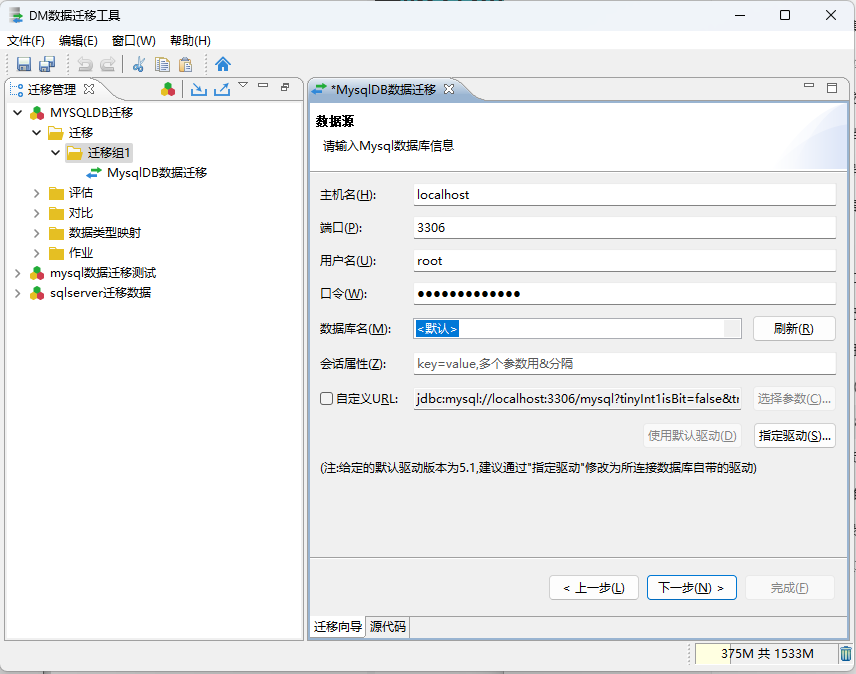Expand the 数据类型映射 folder
This screenshot has height=674, width=856.
coord(37,234)
